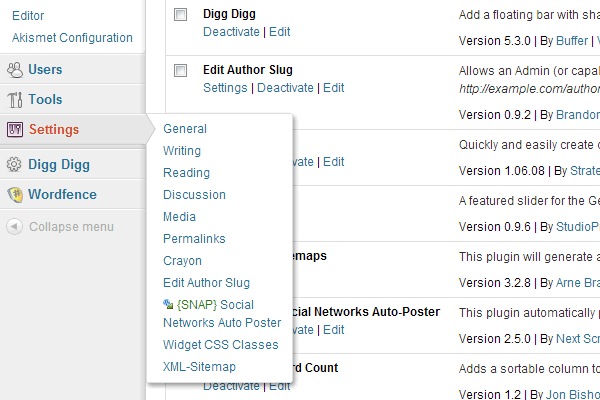Select Media in Settings flyout
Screen dimensions: 600x400
pos(179,217)
